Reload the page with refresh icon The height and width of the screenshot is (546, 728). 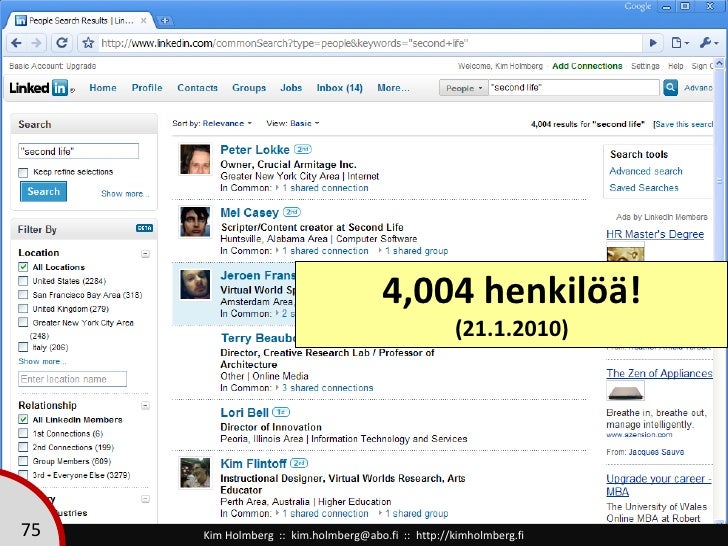(61, 43)
